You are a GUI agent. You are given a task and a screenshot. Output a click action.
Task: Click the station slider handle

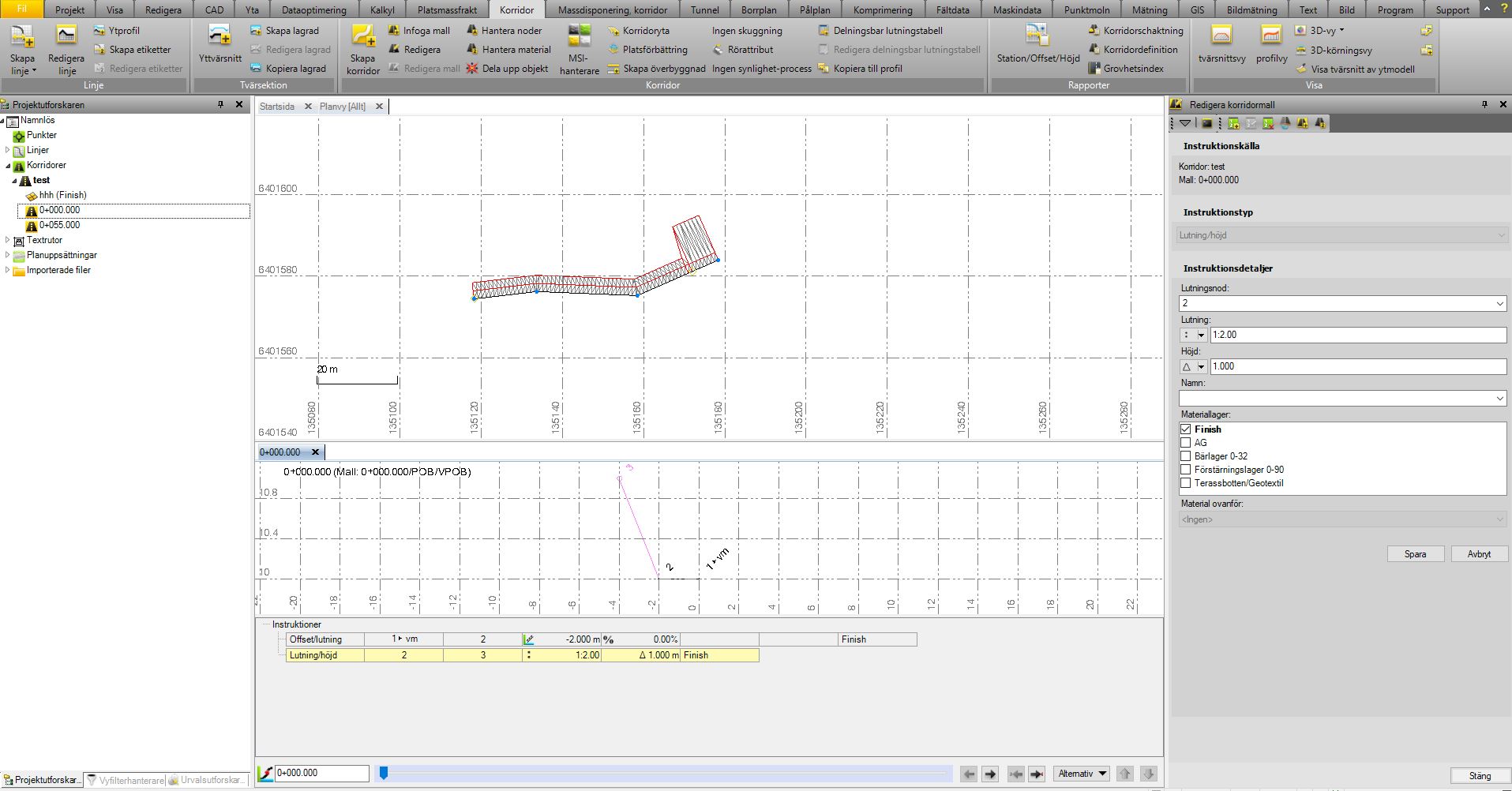pos(384,774)
